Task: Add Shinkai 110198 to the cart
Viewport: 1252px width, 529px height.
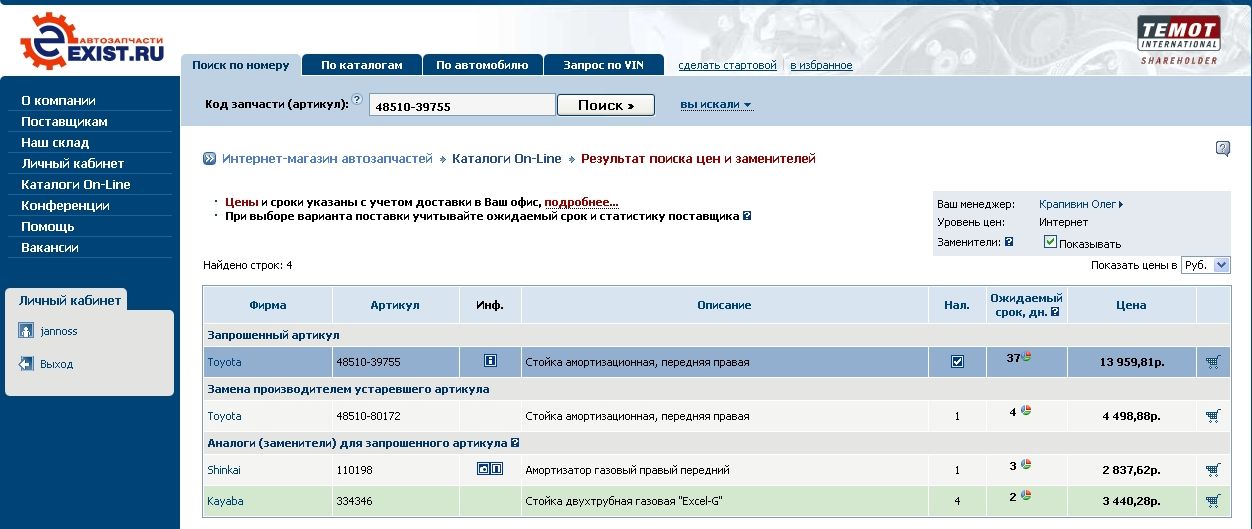Action: (x=1213, y=470)
